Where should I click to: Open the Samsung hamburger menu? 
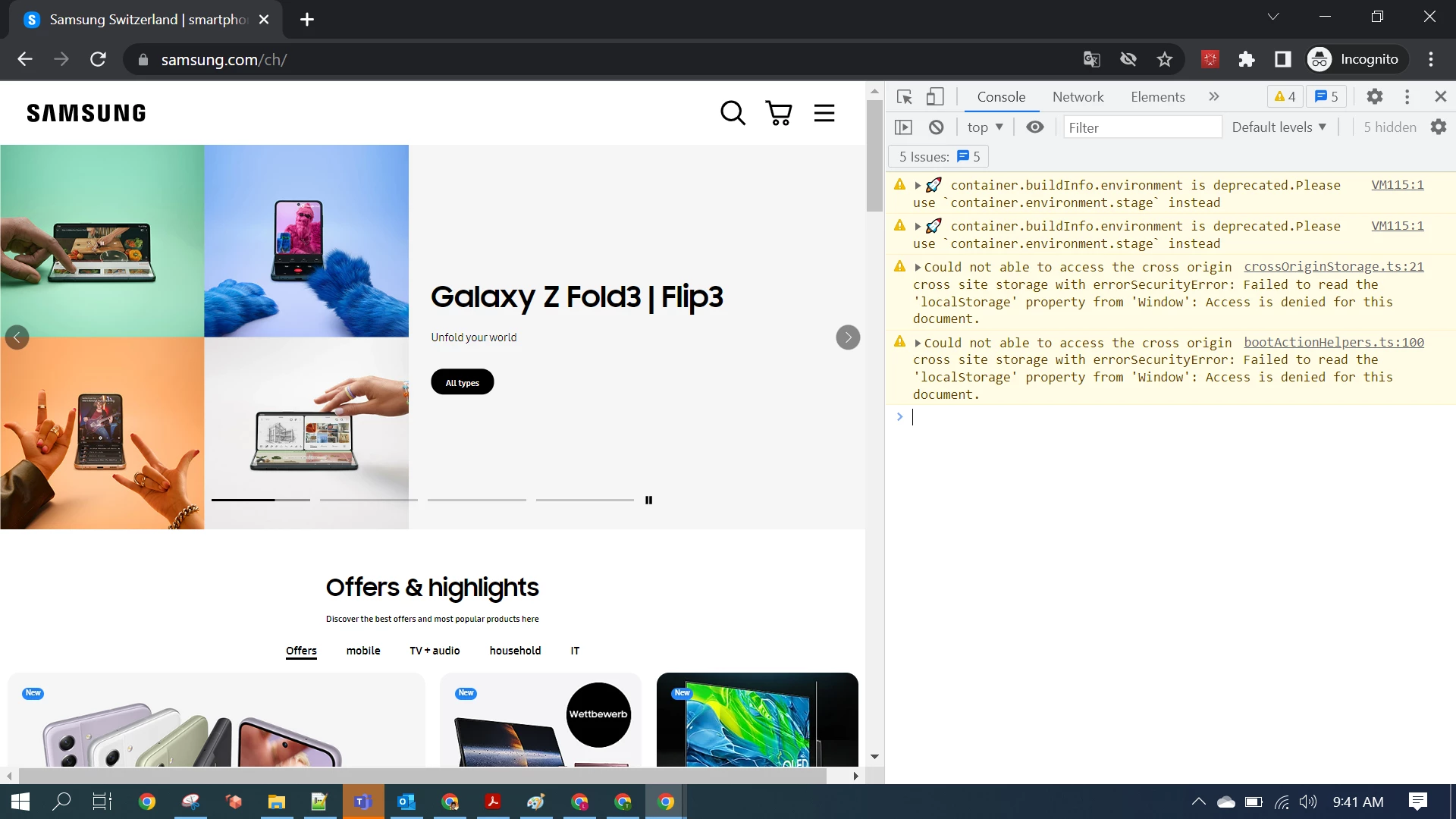click(x=824, y=113)
